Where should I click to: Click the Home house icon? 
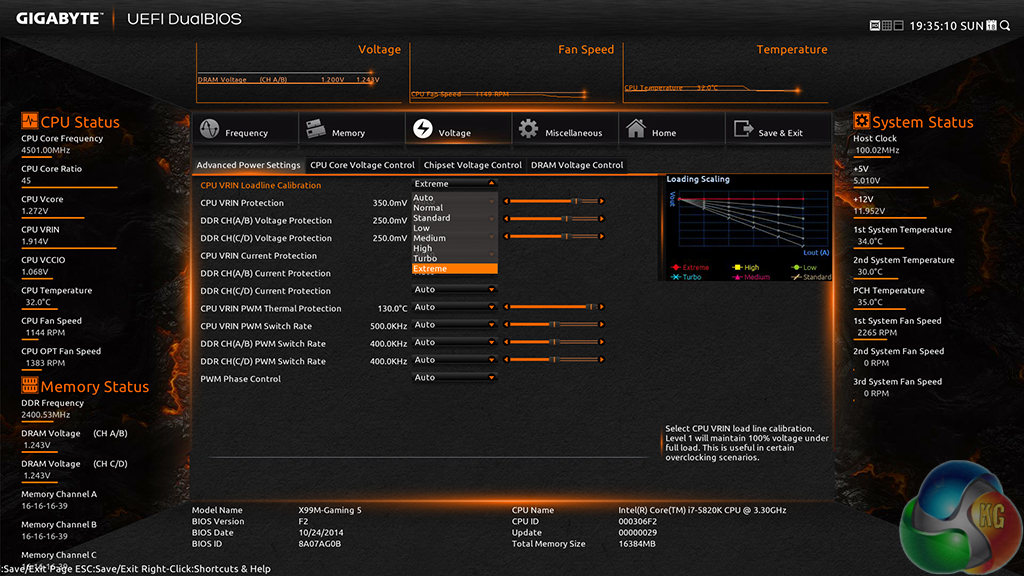tap(636, 130)
